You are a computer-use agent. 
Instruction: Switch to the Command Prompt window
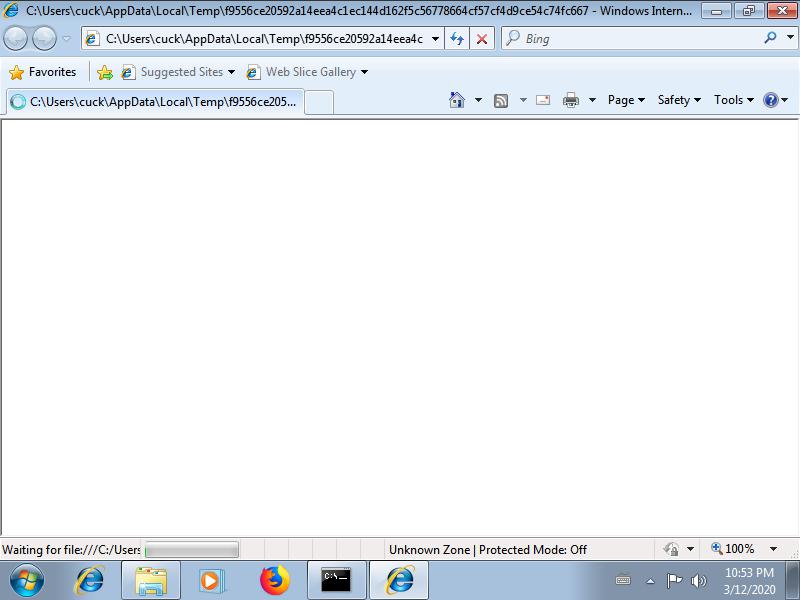(x=336, y=580)
